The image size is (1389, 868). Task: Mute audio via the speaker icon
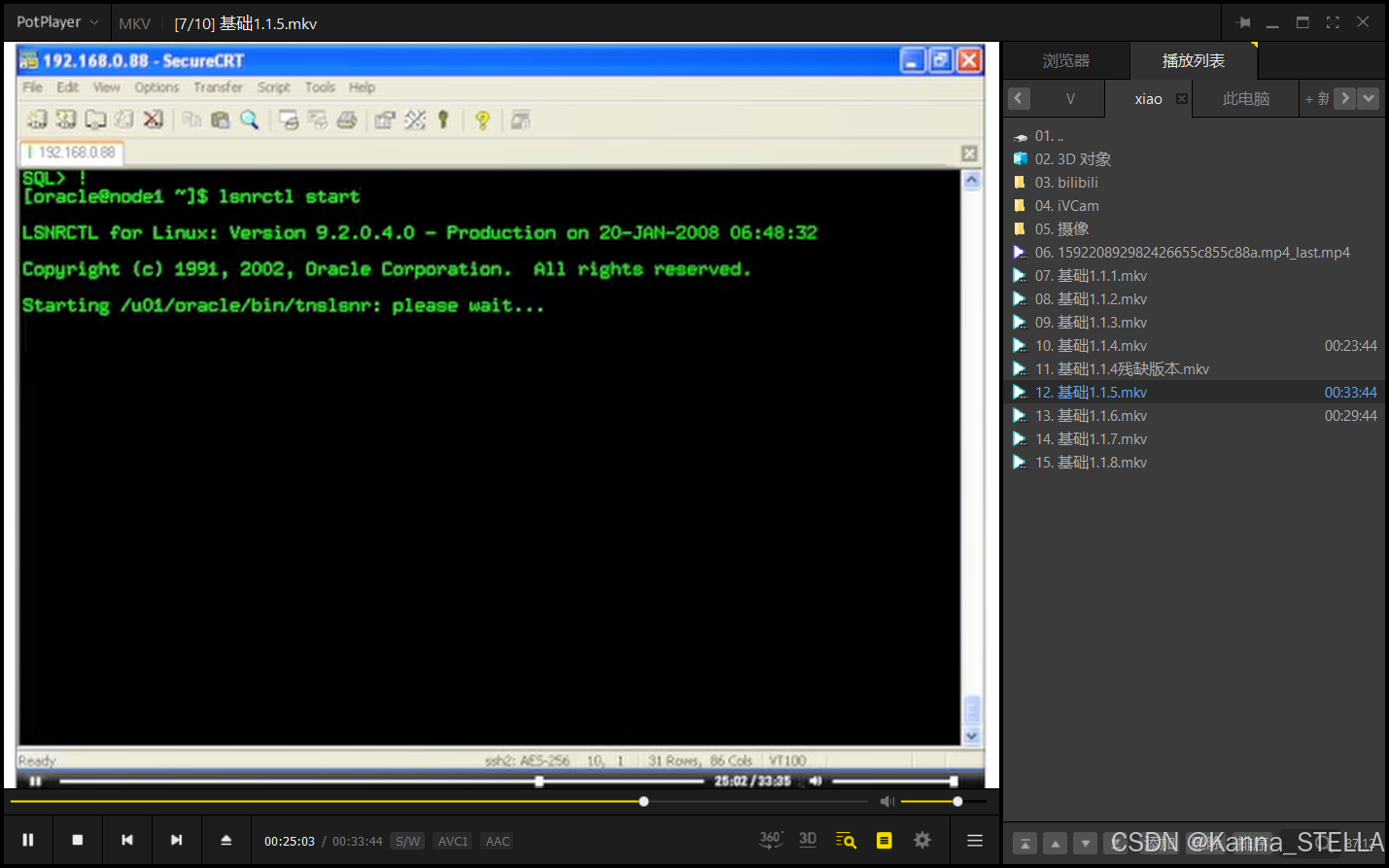(886, 801)
